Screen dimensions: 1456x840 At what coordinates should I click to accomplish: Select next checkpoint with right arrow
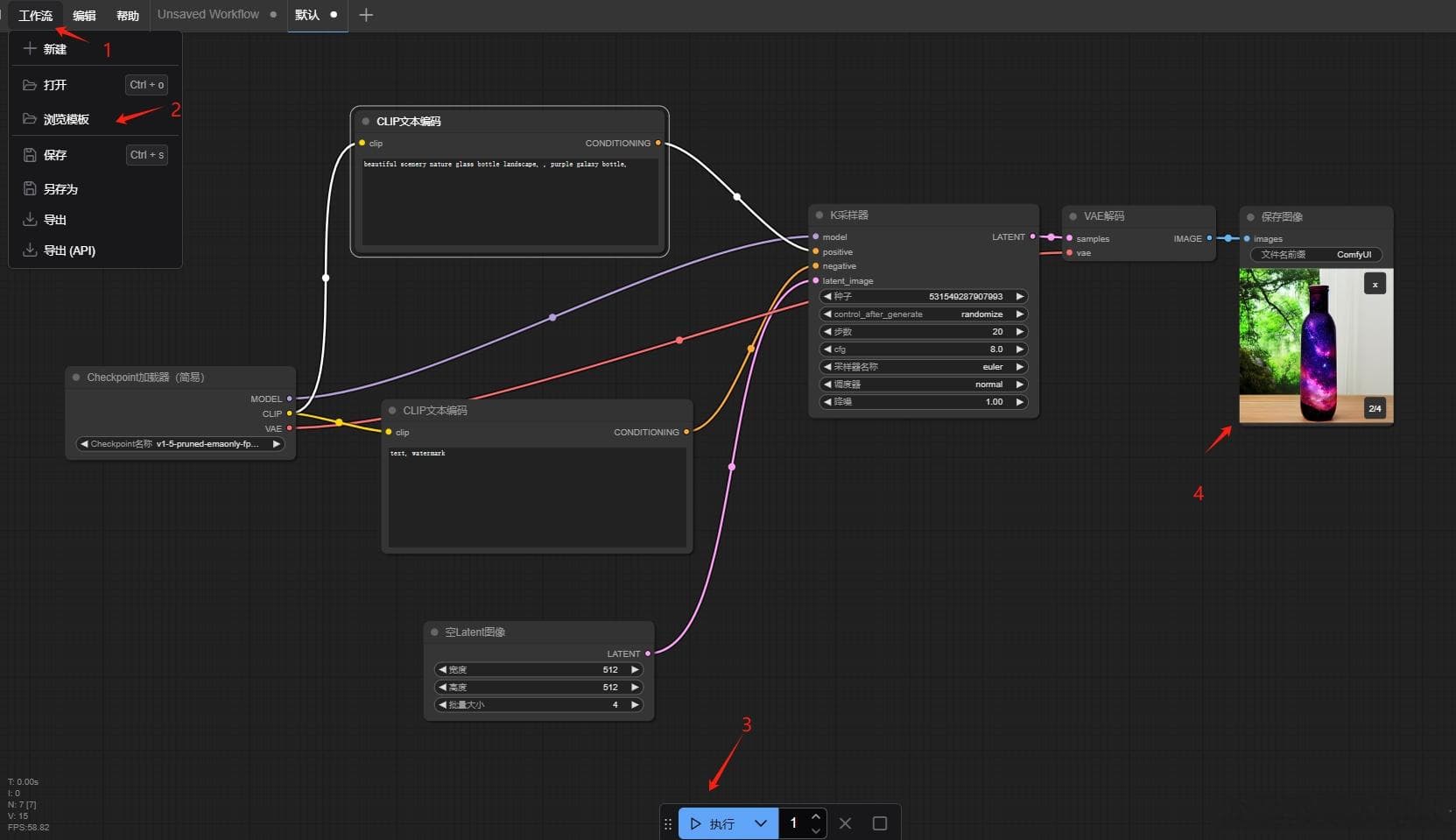point(277,444)
